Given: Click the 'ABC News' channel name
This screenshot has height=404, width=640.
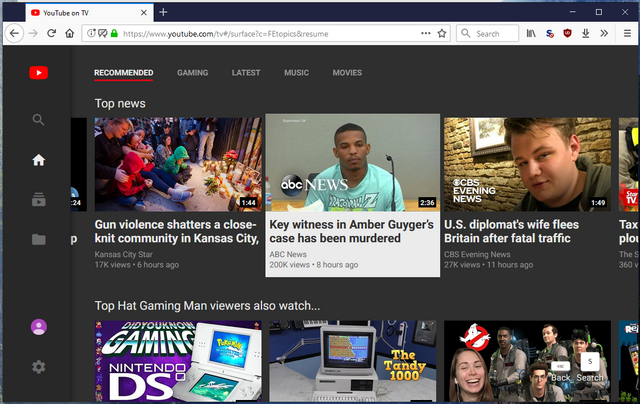Looking at the screenshot, I should coord(288,254).
